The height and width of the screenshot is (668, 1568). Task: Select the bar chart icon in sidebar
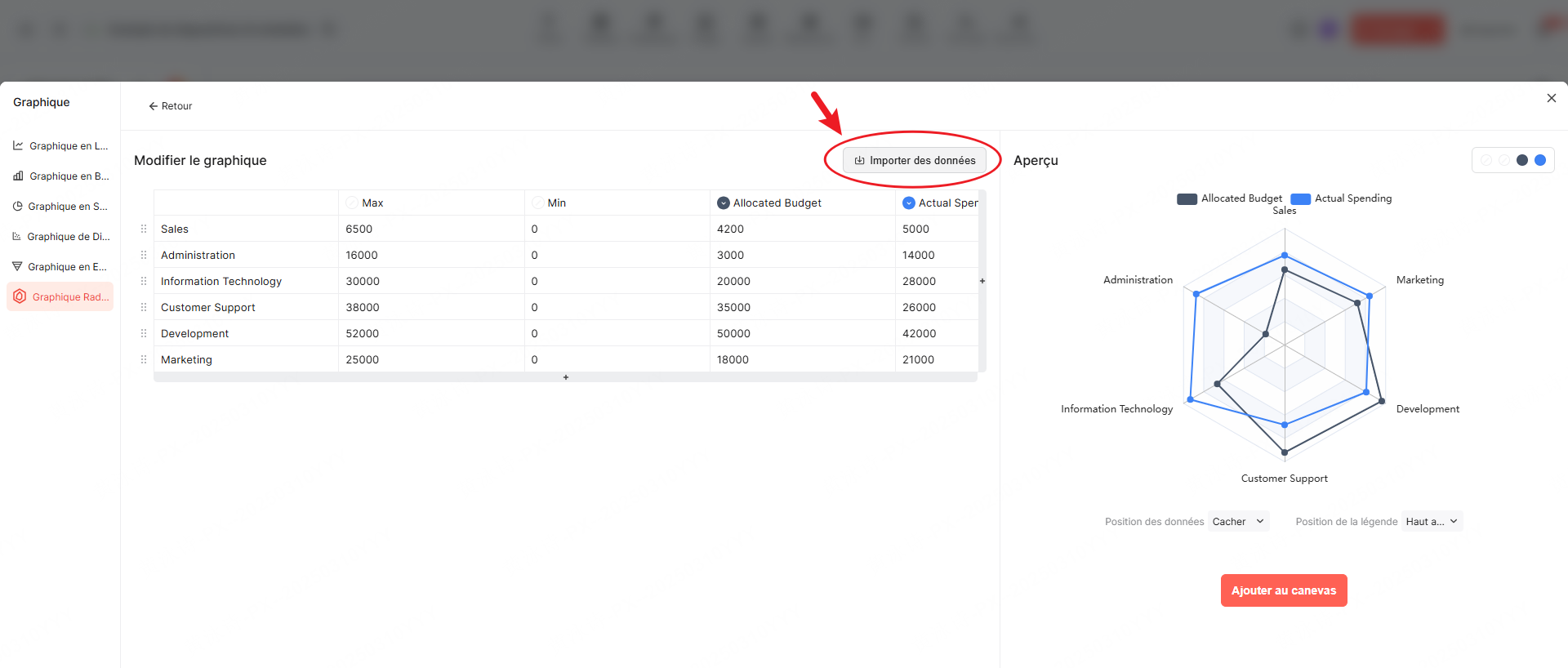(18, 176)
